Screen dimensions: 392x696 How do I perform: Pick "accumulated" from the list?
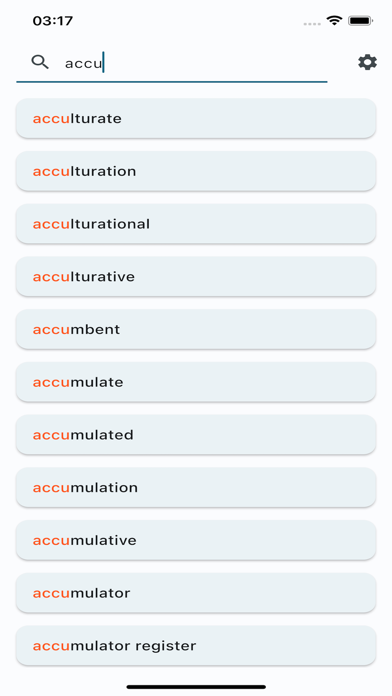click(x=196, y=435)
